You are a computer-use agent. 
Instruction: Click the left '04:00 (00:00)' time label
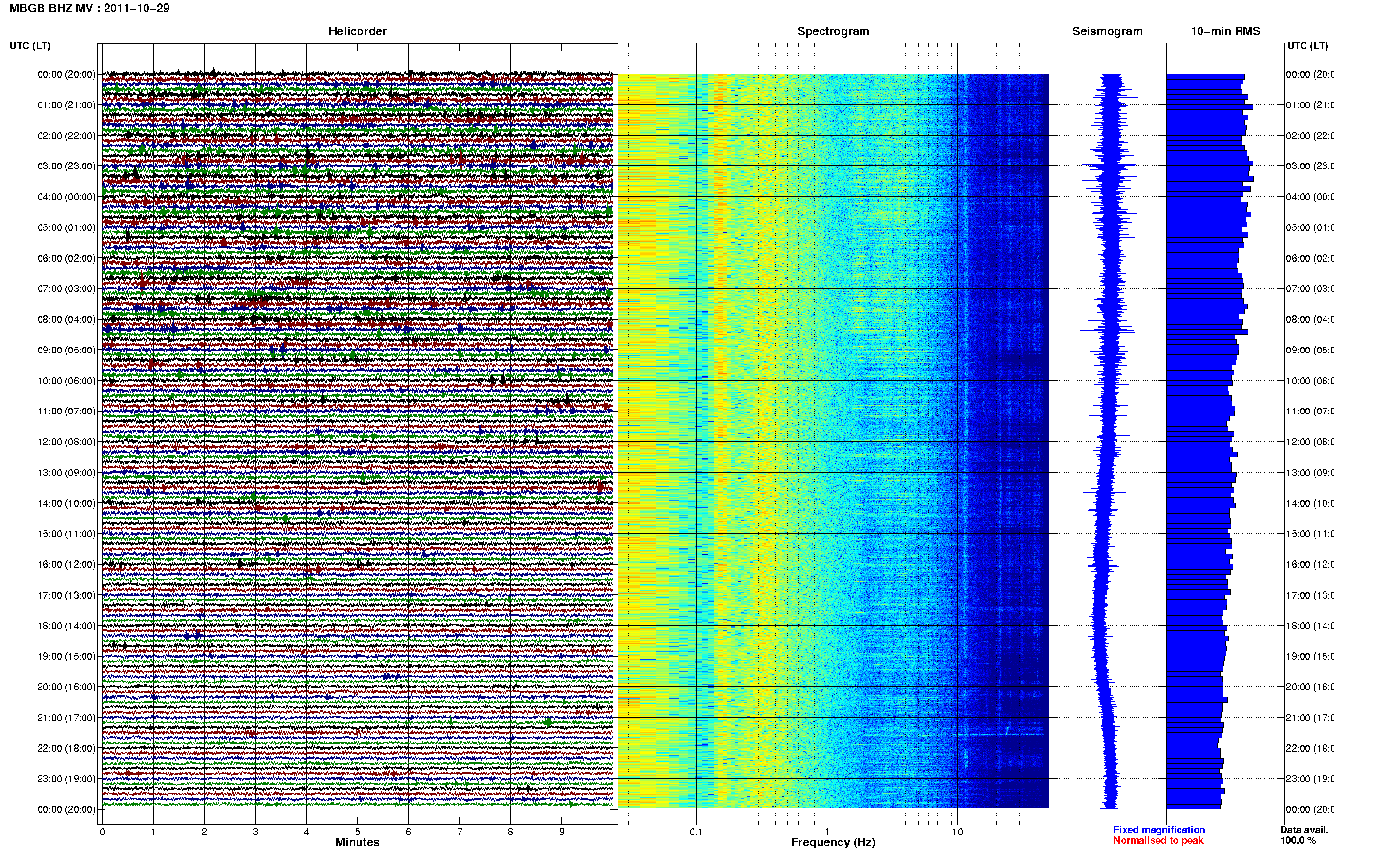[x=66, y=197]
